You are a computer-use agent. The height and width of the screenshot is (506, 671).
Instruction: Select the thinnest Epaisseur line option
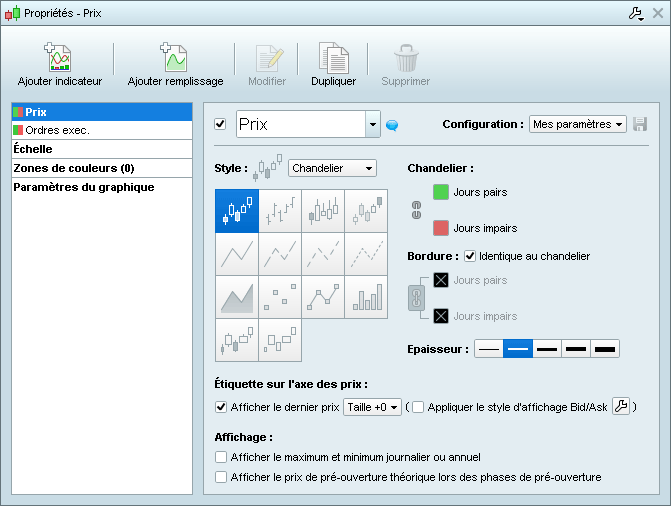click(489, 349)
